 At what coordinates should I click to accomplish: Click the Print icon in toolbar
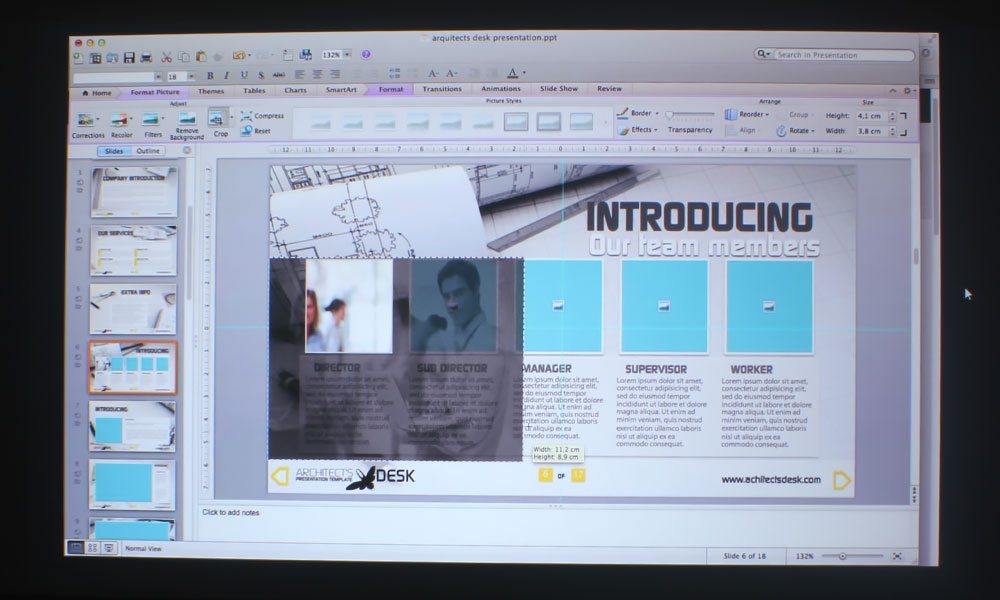(146, 57)
